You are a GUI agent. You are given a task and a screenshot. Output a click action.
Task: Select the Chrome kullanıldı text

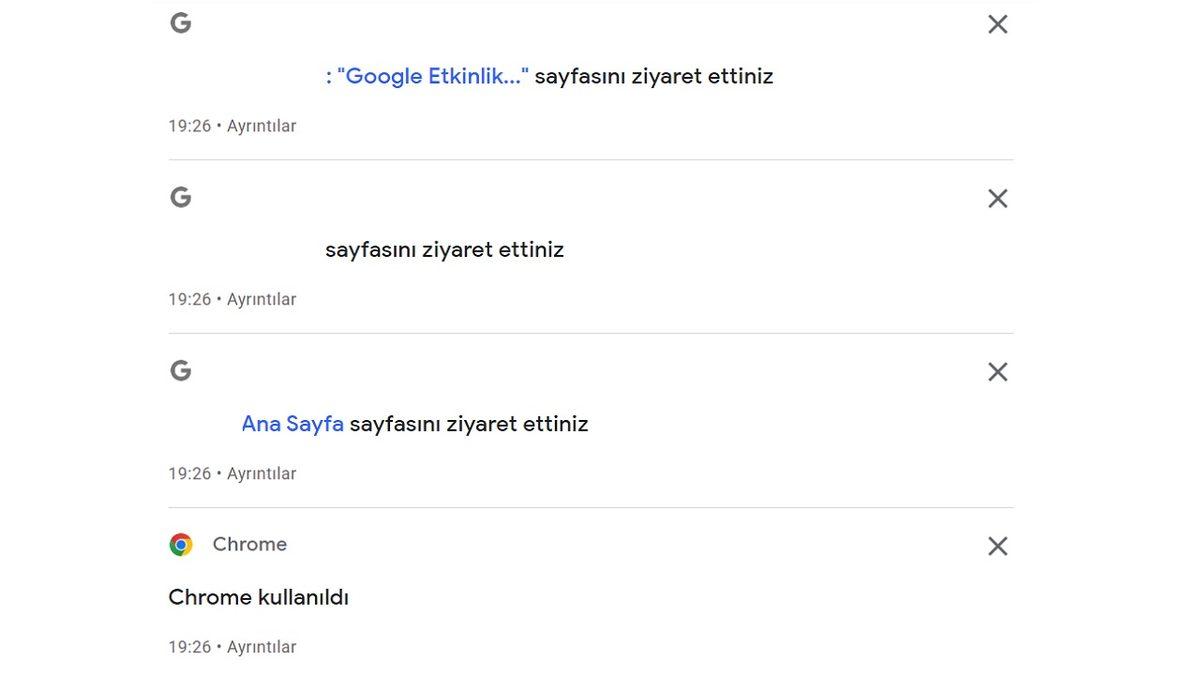(258, 597)
